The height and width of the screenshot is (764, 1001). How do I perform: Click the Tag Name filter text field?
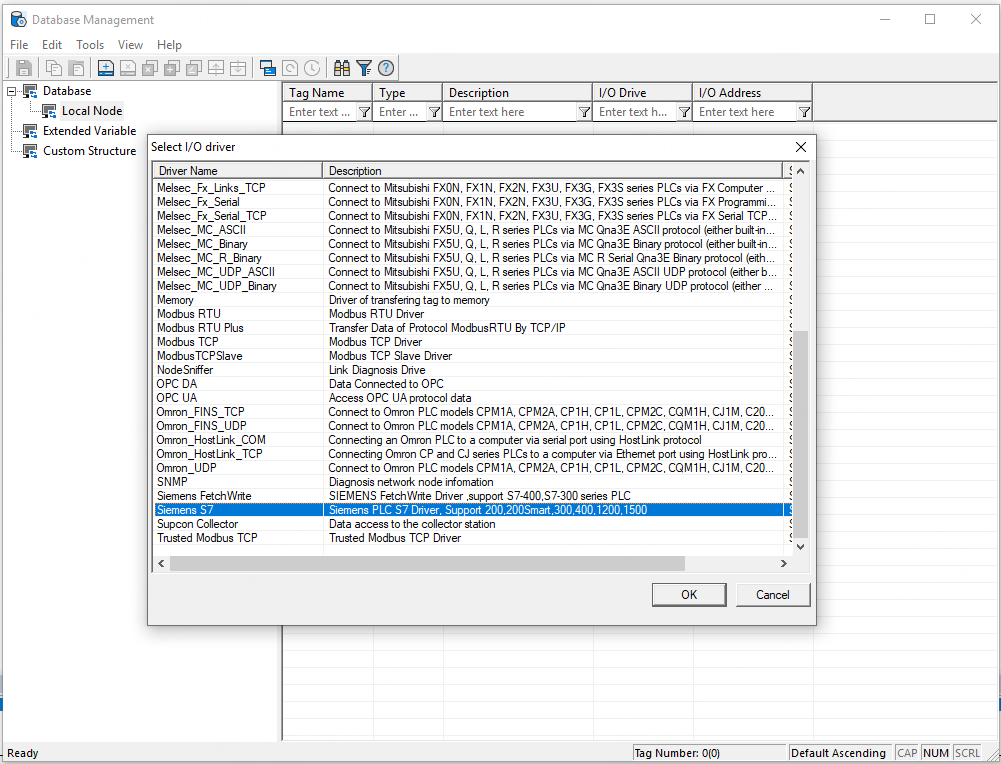coord(320,112)
